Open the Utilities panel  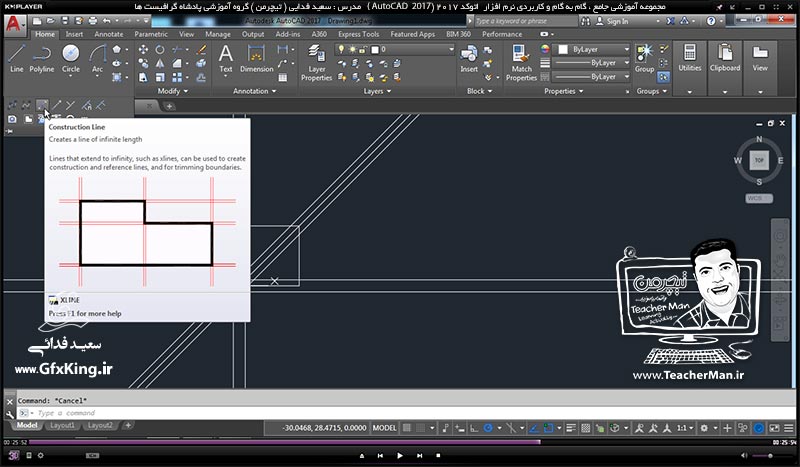pyautogui.click(x=690, y=57)
